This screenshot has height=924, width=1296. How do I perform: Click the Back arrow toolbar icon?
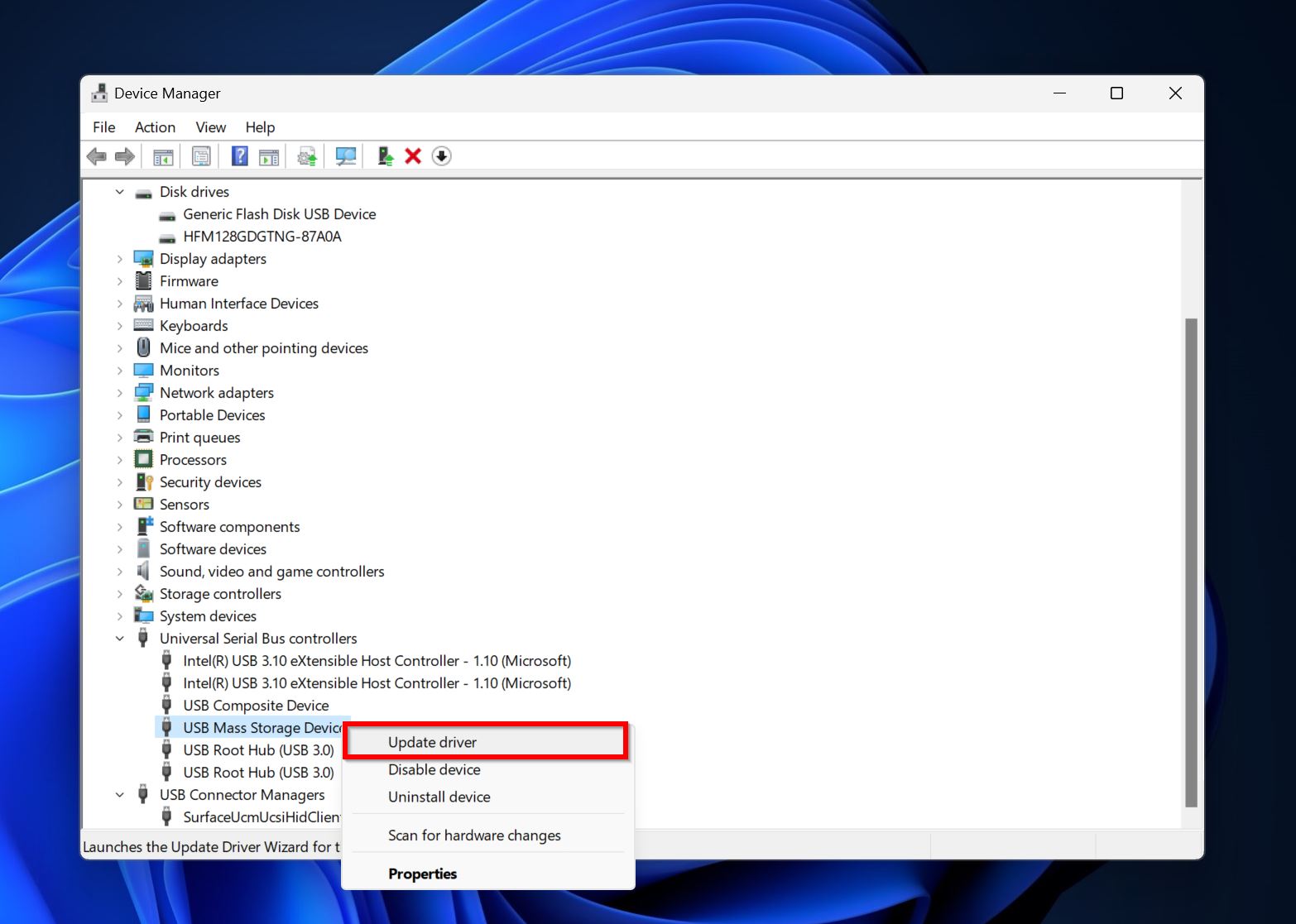tap(97, 156)
